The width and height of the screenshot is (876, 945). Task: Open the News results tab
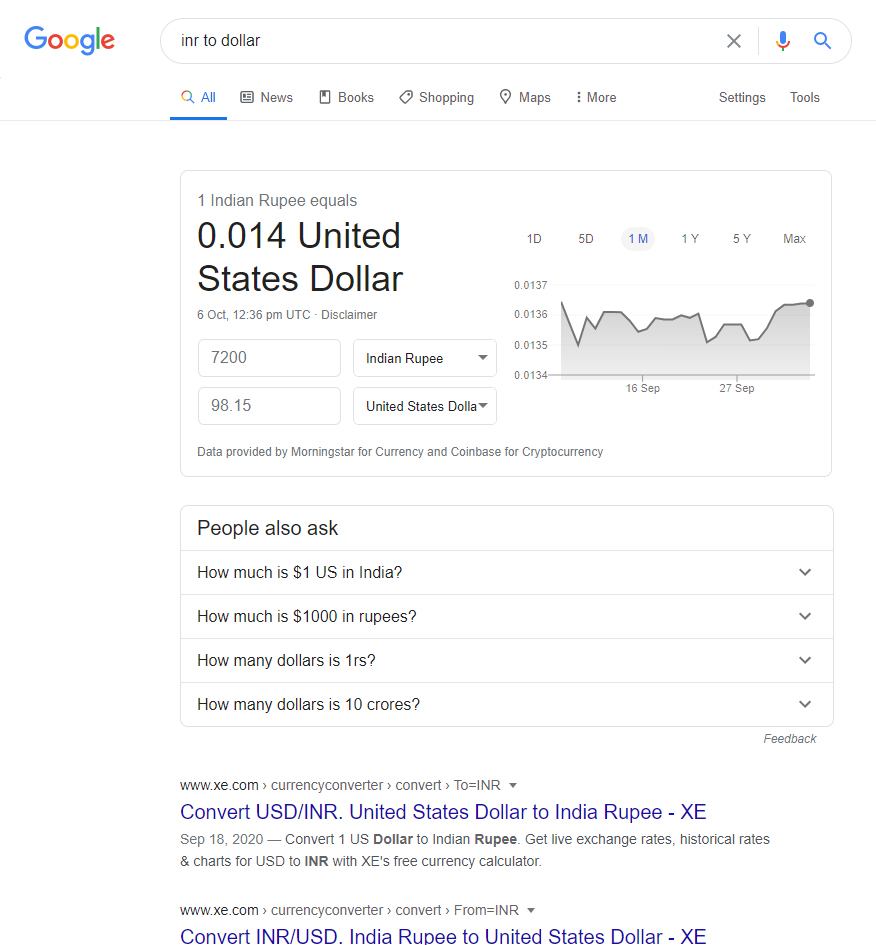(267, 97)
